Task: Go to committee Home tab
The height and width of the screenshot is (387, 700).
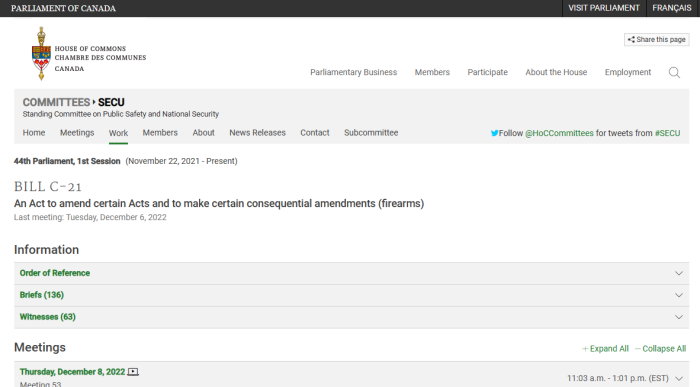Action: (x=34, y=133)
